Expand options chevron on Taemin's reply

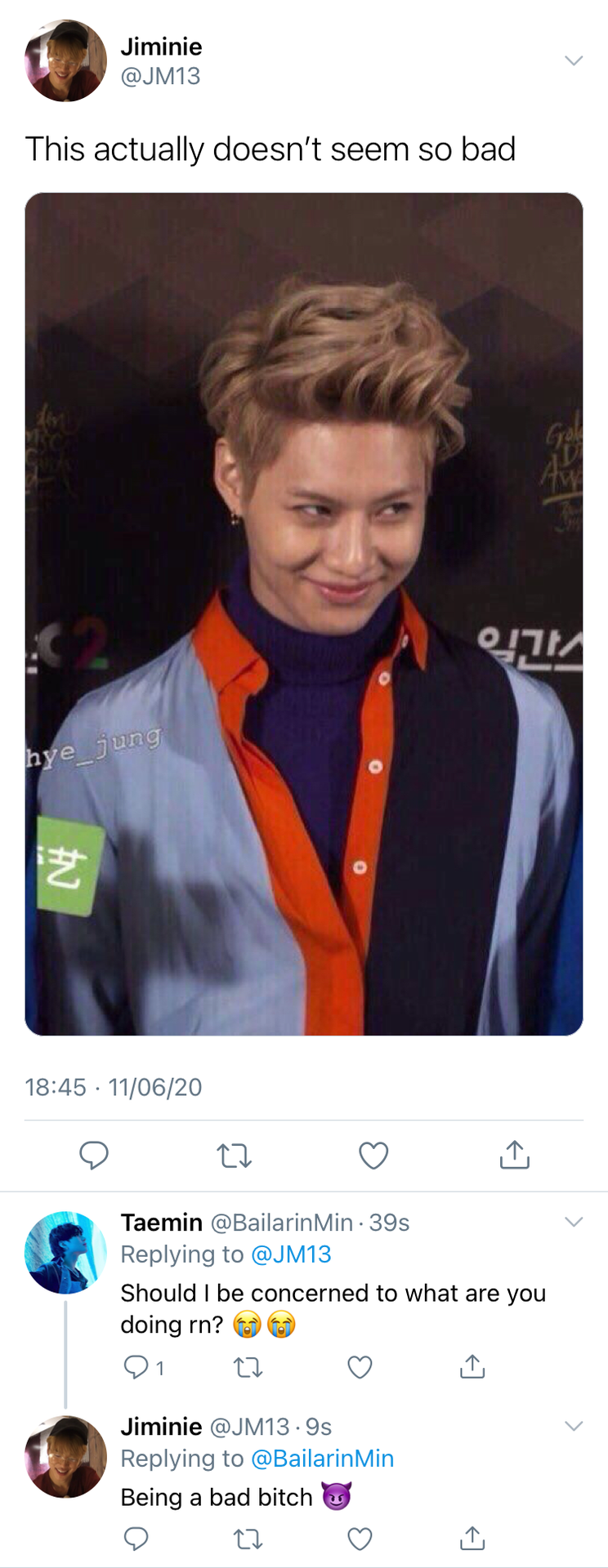click(574, 1222)
